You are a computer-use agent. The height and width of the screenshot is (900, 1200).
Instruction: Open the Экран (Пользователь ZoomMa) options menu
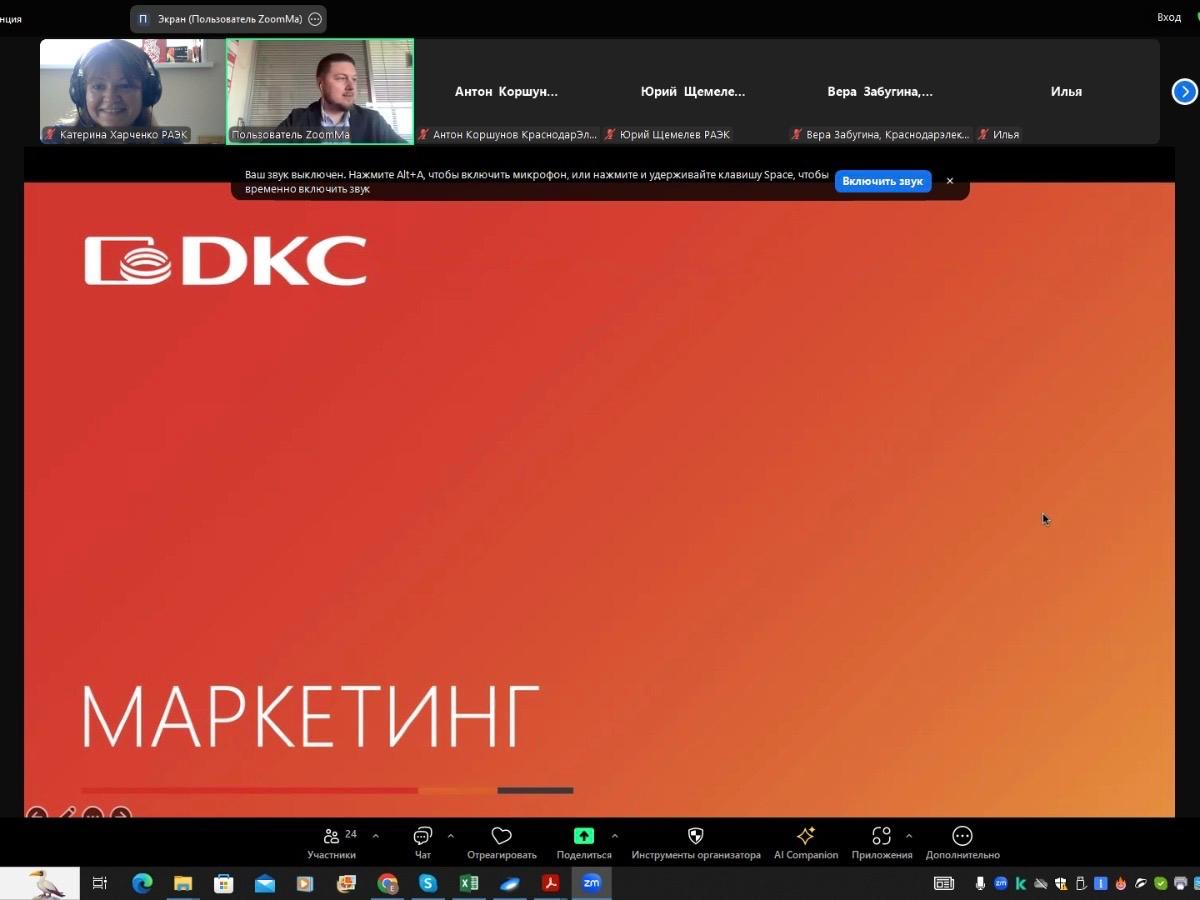315,19
